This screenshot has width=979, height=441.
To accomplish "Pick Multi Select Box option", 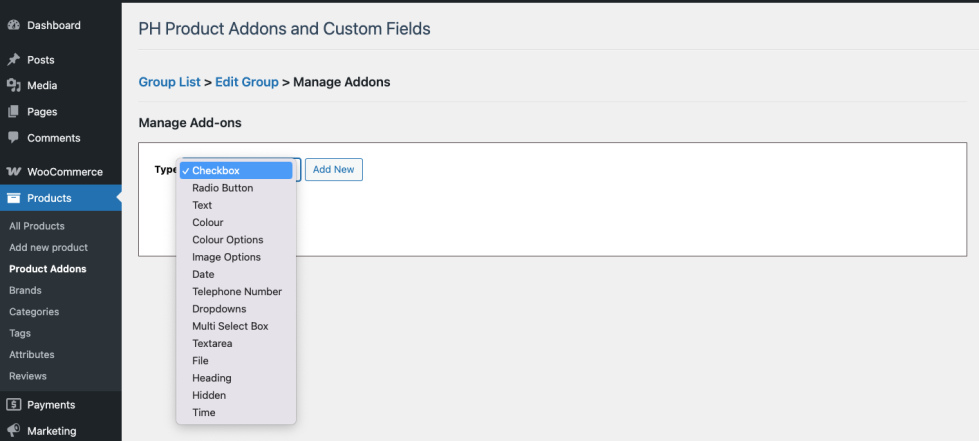I will pos(230,326).
